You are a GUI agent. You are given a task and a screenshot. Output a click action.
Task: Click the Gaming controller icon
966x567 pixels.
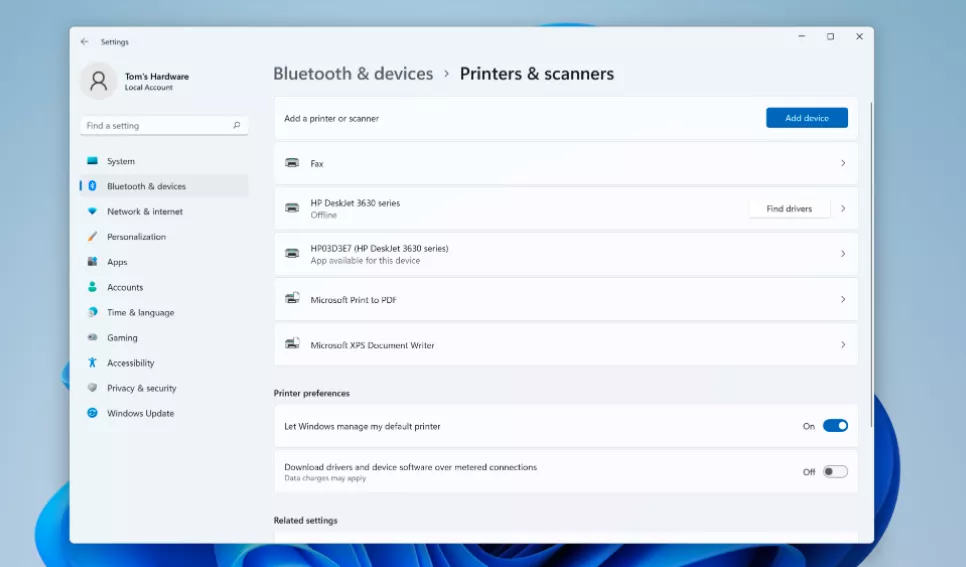[x=92, y=338]
